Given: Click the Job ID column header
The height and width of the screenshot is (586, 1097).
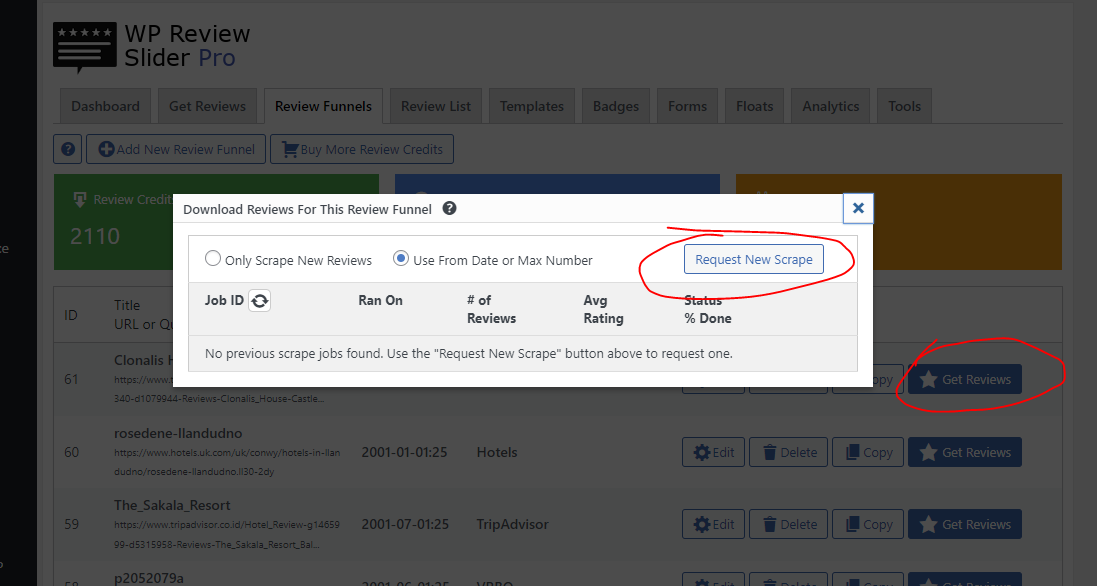Looking at the screenshot, I should [x=224, y=300].
